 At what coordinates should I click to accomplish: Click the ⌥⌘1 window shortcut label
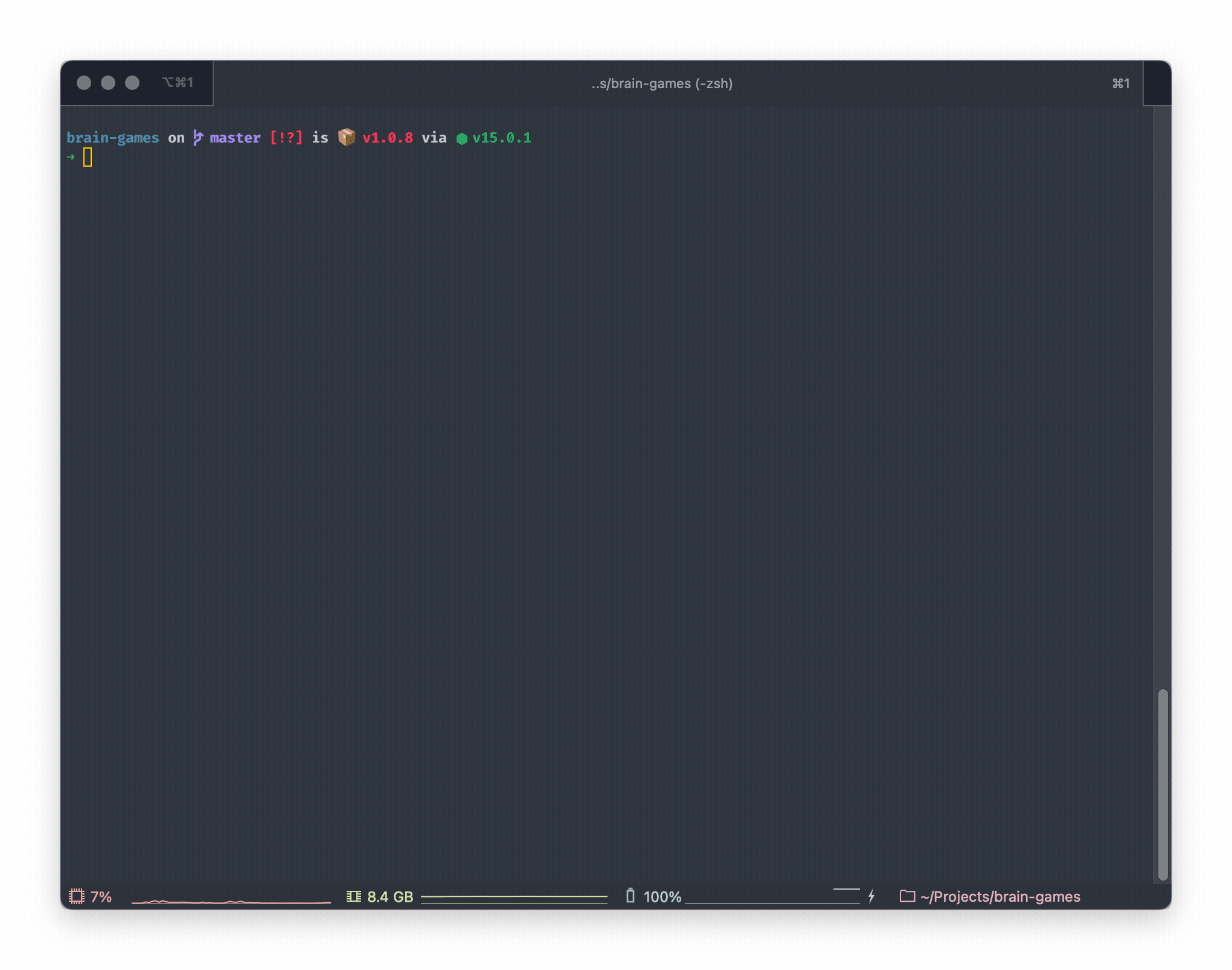[178, 82]
